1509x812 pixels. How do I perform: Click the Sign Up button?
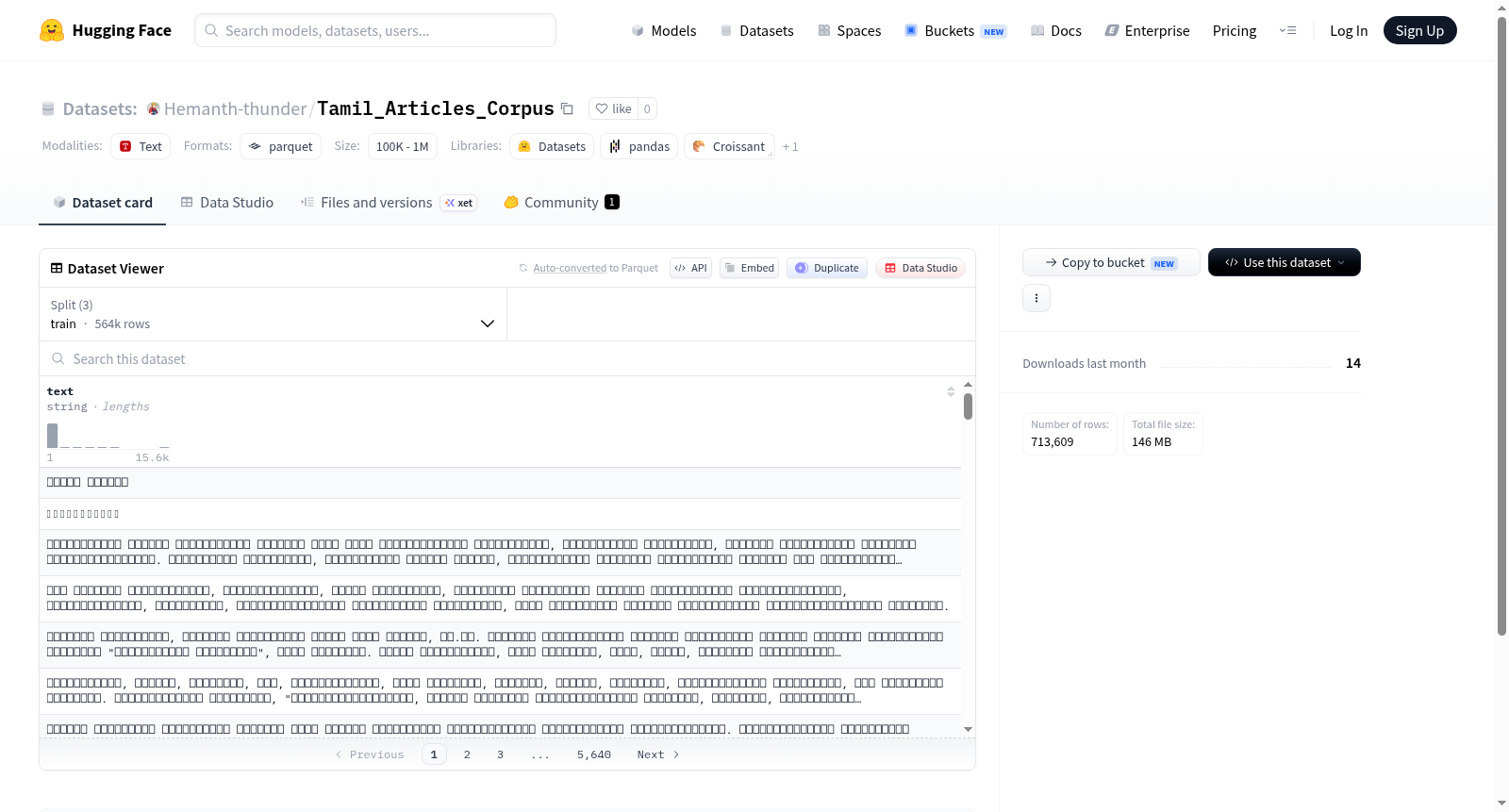[x=1419, y=30]
